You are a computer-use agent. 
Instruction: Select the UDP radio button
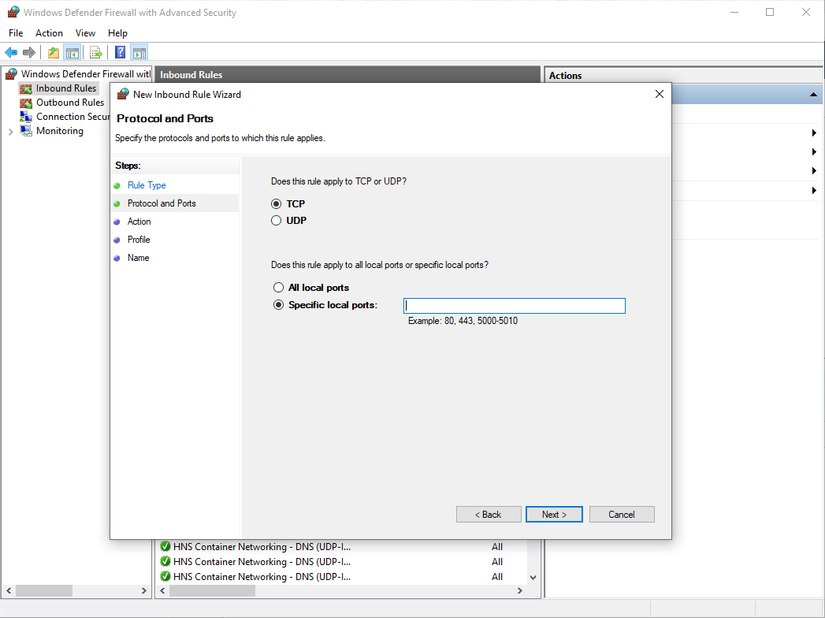click(276, 220)
